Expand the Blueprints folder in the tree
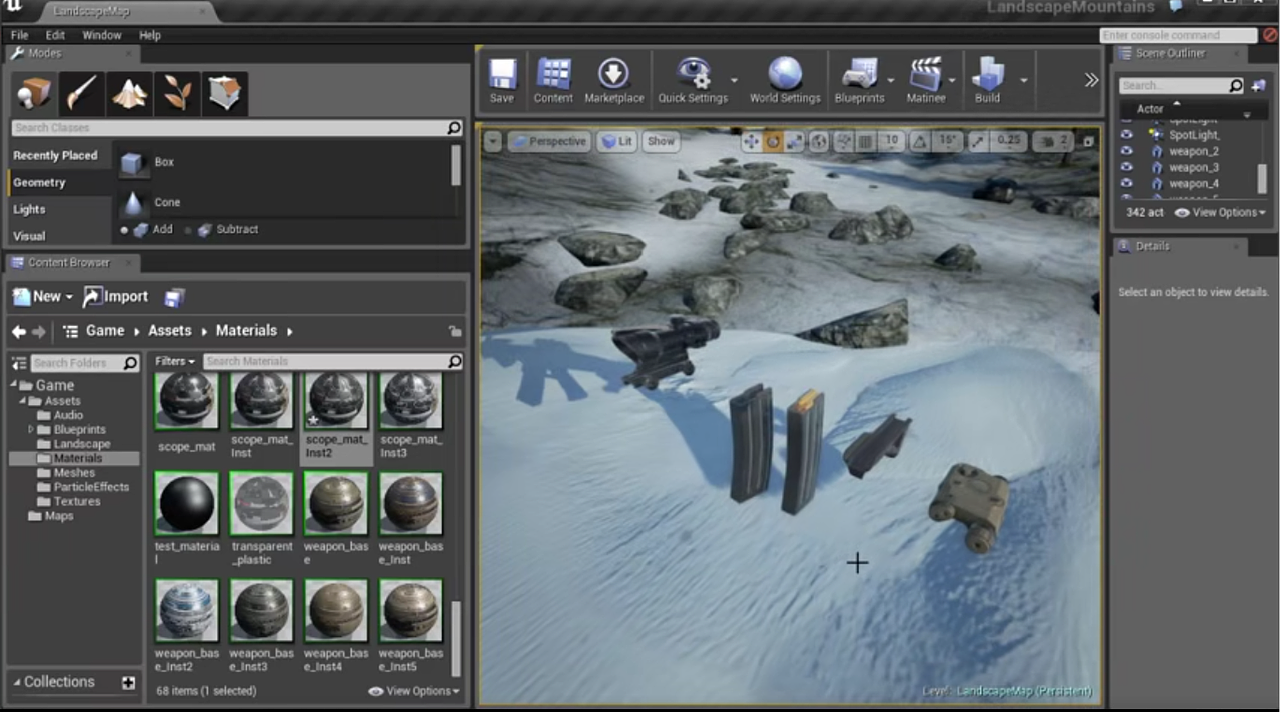Image resolution: width=1280 pixels, height=712 pixels. 31,429
